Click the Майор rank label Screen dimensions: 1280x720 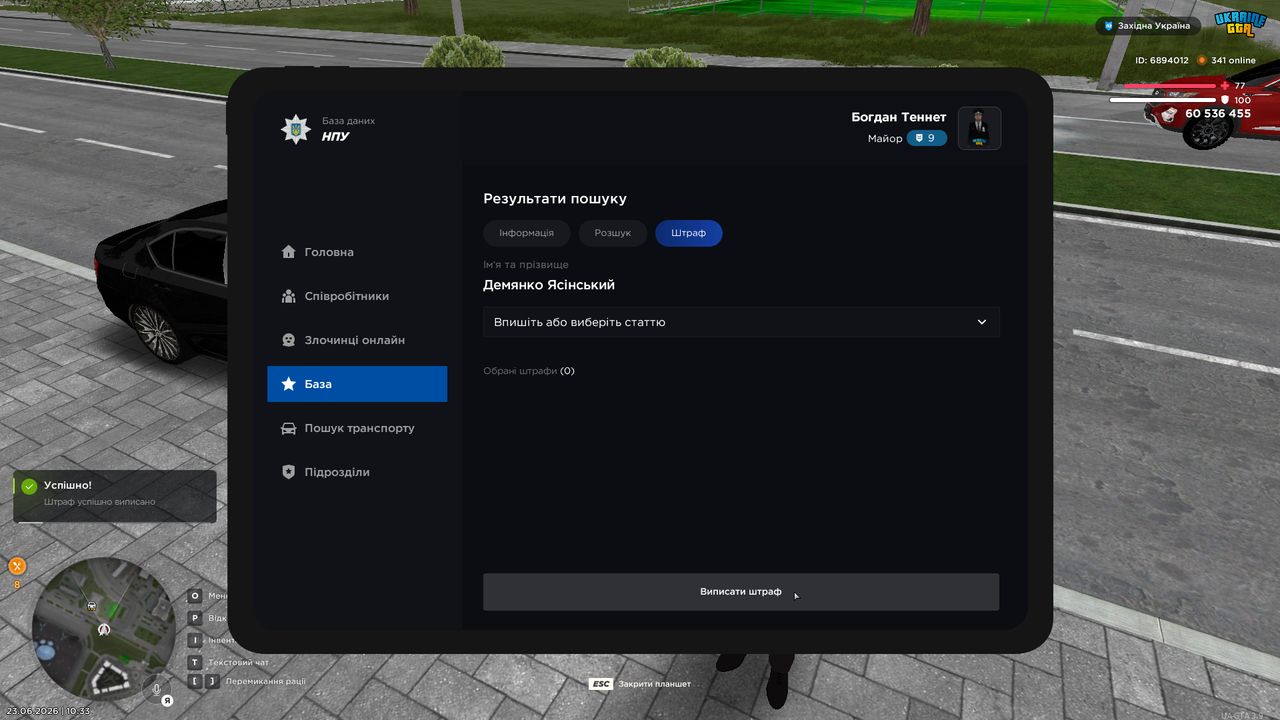pyautogui.click(x=885, y=139)
